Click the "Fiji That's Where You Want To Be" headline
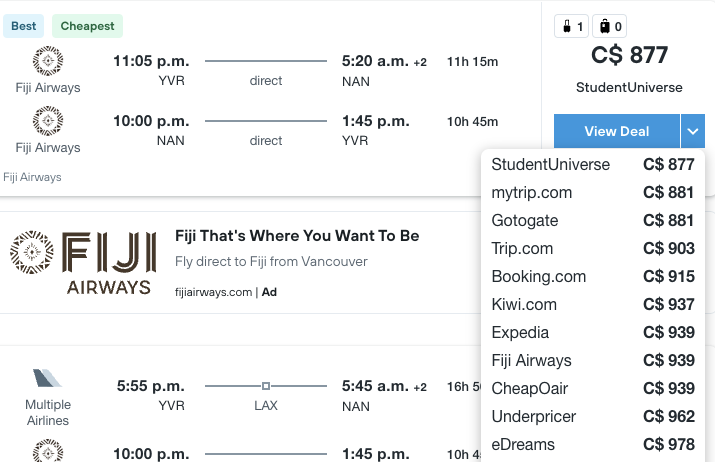The width and height of the screenshot is (715, 462). pos(297,236)
